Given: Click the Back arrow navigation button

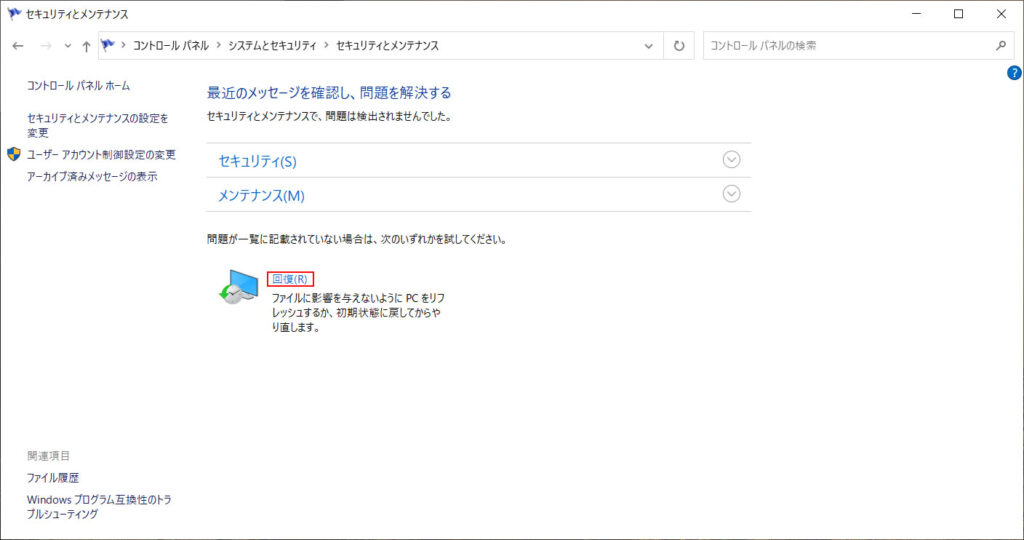Looking at the screenshot, I should [18, 46].
